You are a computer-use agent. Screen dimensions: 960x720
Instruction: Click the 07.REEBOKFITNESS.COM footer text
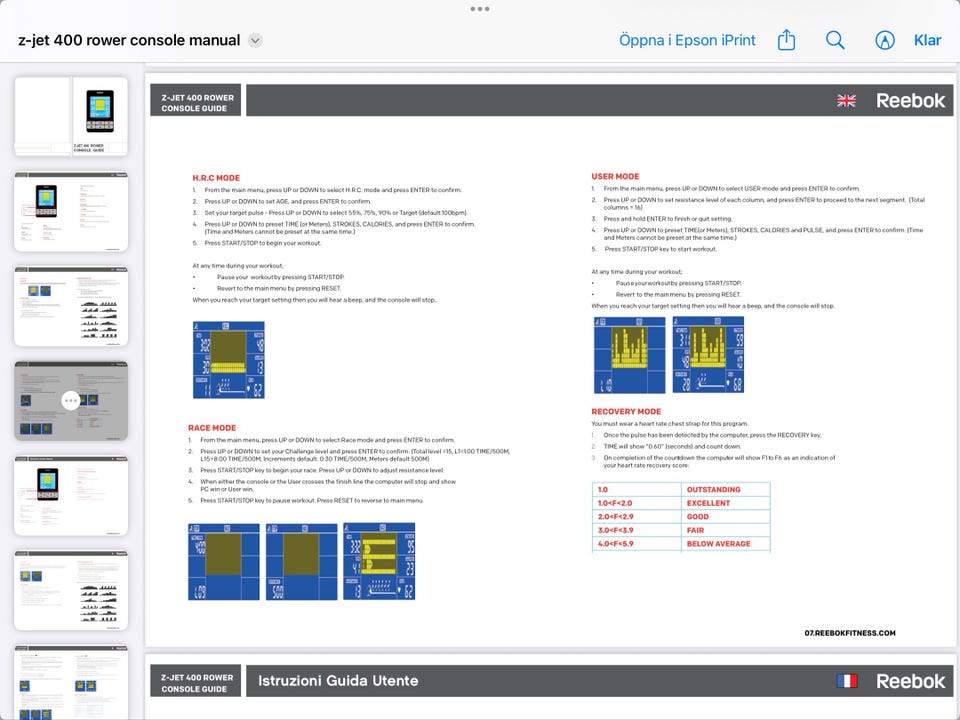coord(850,633)
